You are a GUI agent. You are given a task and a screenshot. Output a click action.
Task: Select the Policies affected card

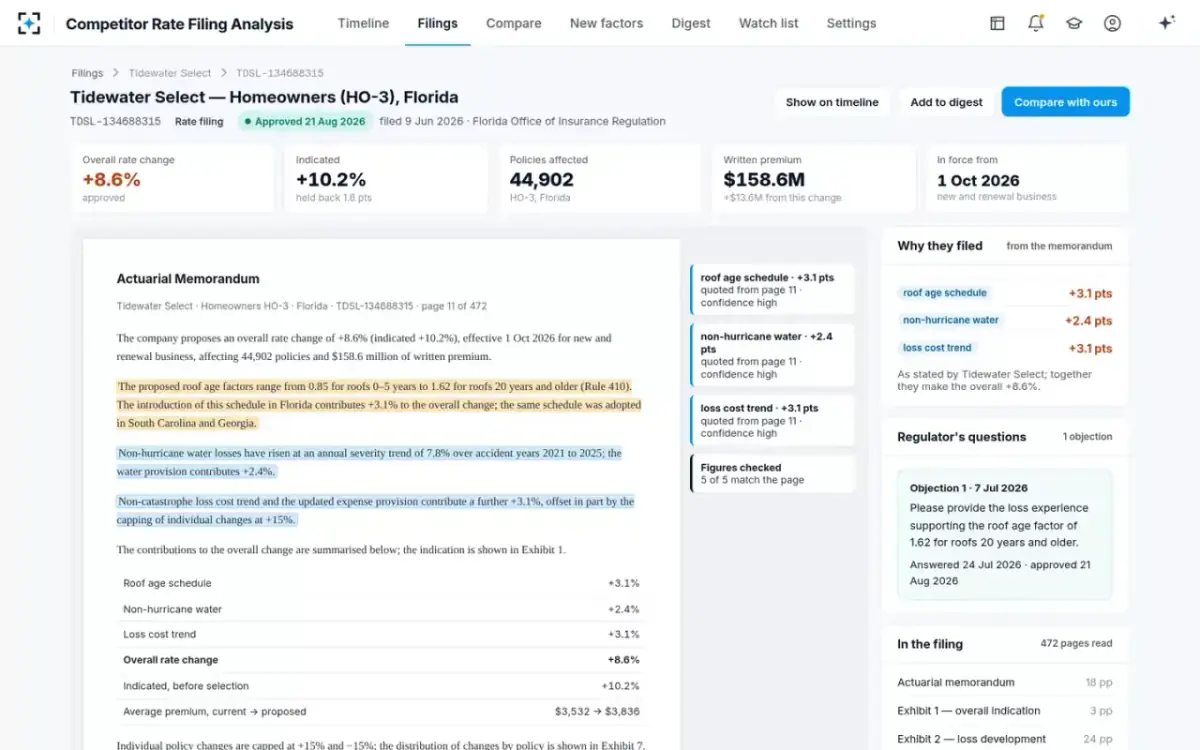[600, 179]
